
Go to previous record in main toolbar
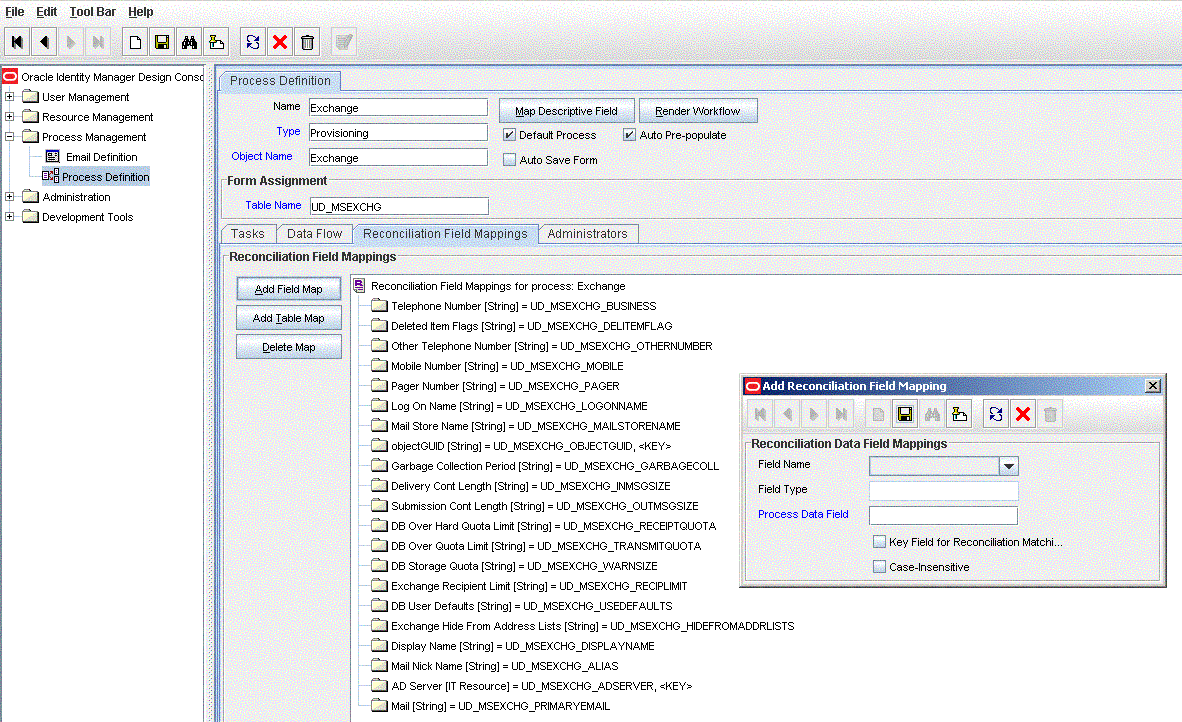pyautogui.click(x=44, y=42)
